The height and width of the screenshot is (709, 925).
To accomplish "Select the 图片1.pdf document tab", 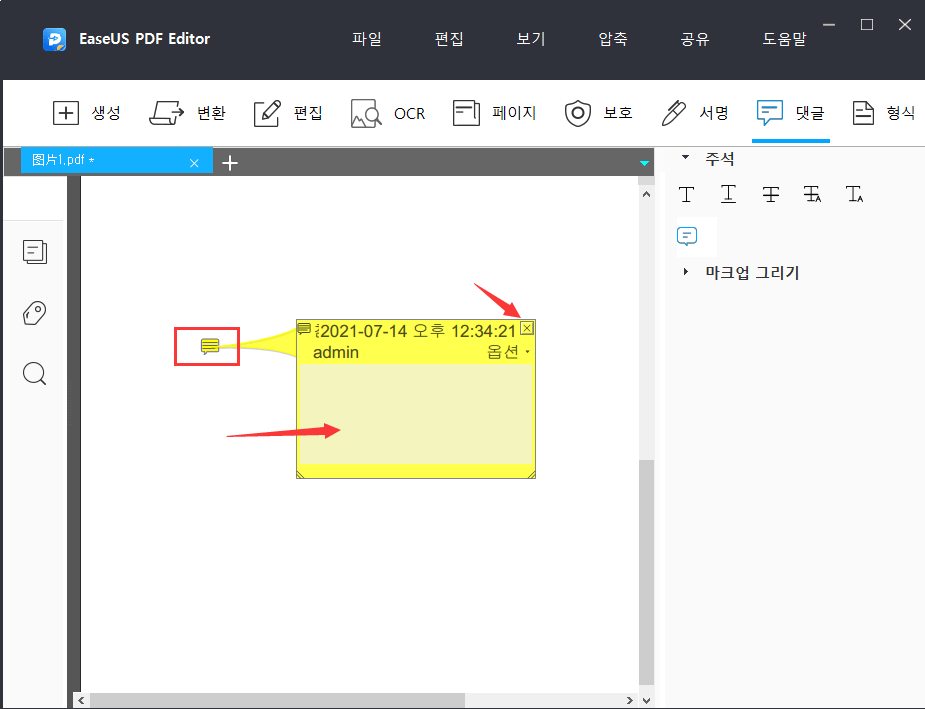I will point(100,160).
